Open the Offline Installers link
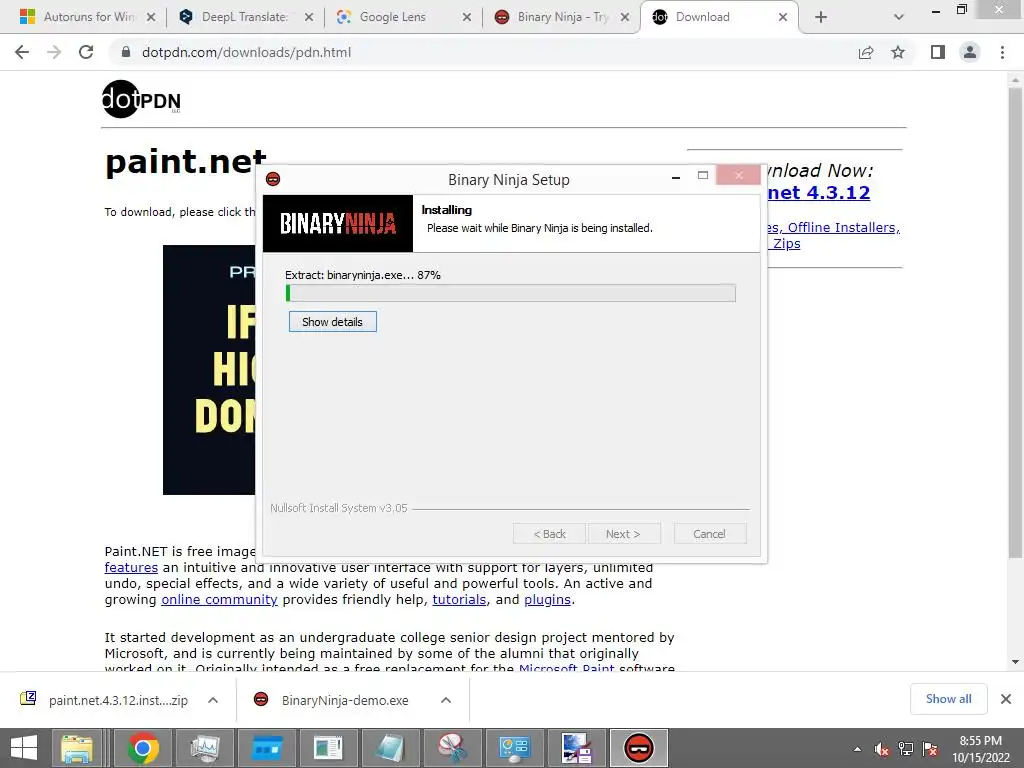 pyautogui.click(x=844, y=227)
